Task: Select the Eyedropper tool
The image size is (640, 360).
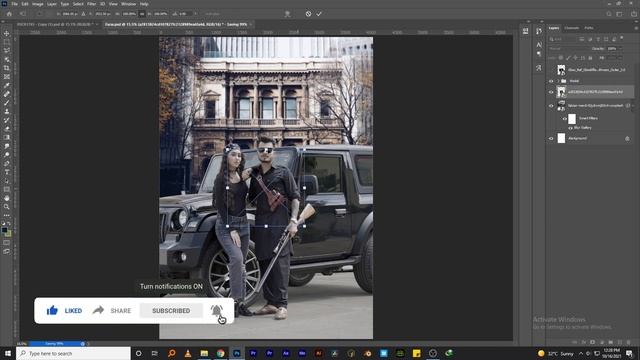Action: [7, 85]
